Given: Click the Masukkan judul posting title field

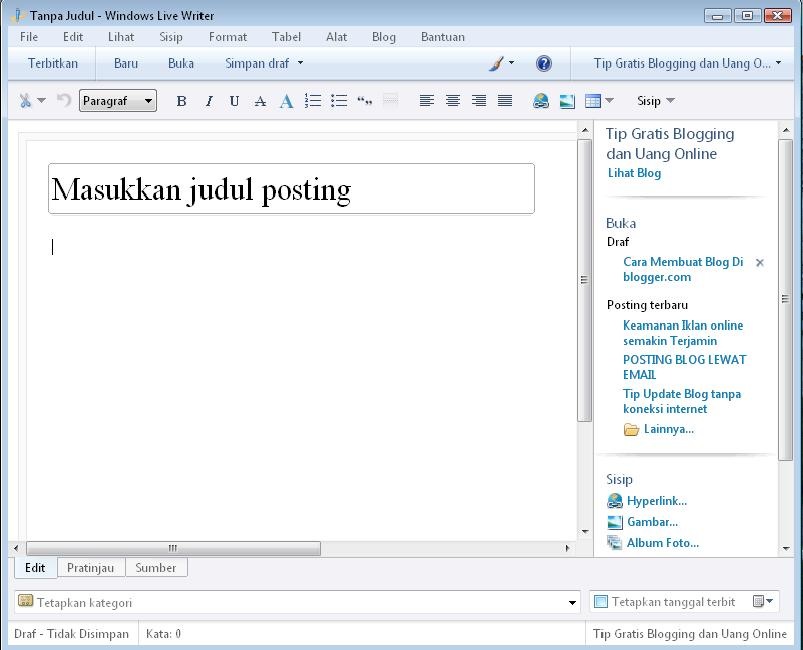Looking at the screenshot, I should 291,188.
